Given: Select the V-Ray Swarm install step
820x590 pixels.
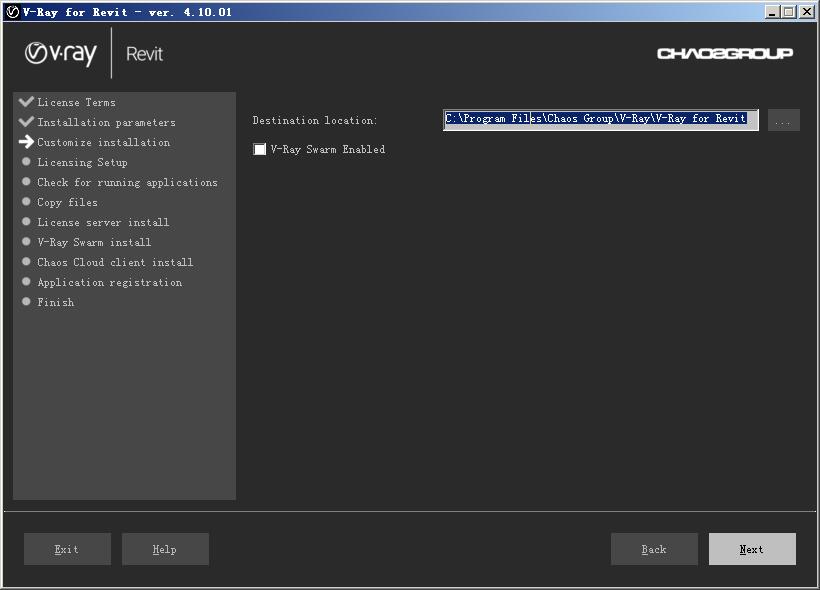Looking at the screenshot, I should (x=94, y=242).
